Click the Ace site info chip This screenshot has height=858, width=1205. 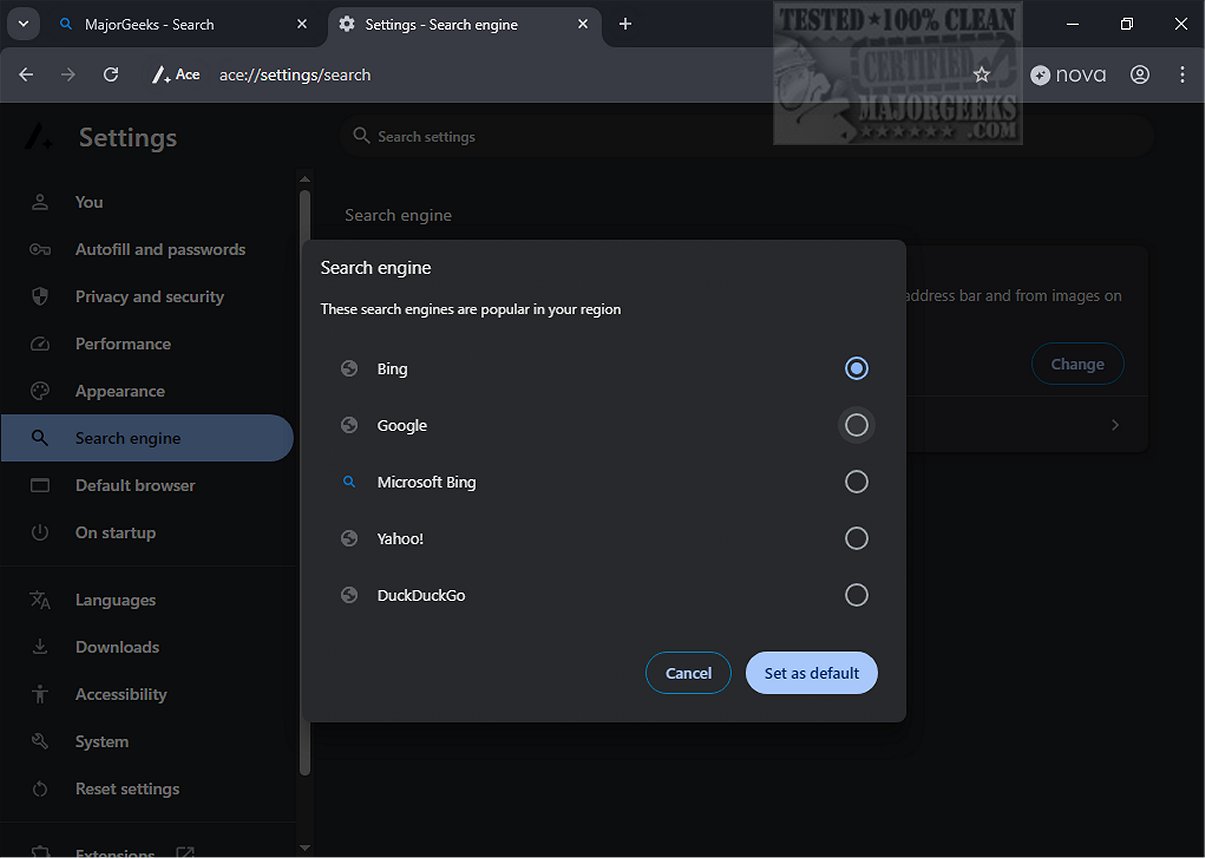(x=175, y=74)
